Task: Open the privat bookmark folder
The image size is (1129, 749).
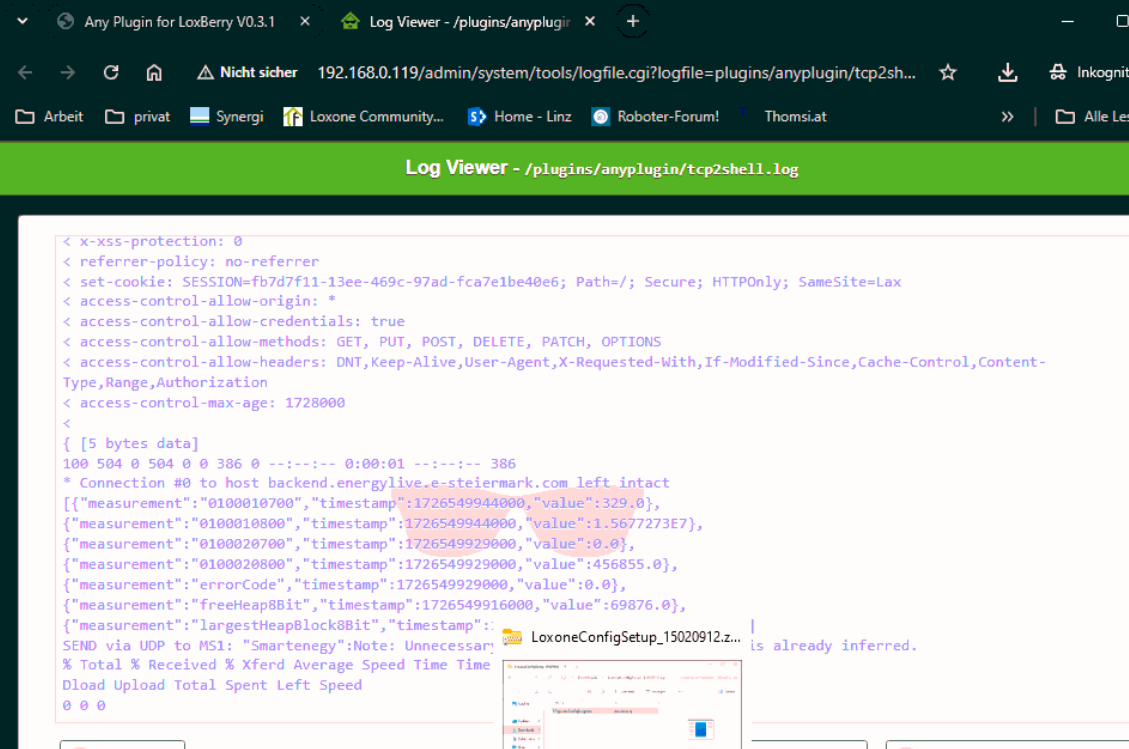Action: (138, 117)
